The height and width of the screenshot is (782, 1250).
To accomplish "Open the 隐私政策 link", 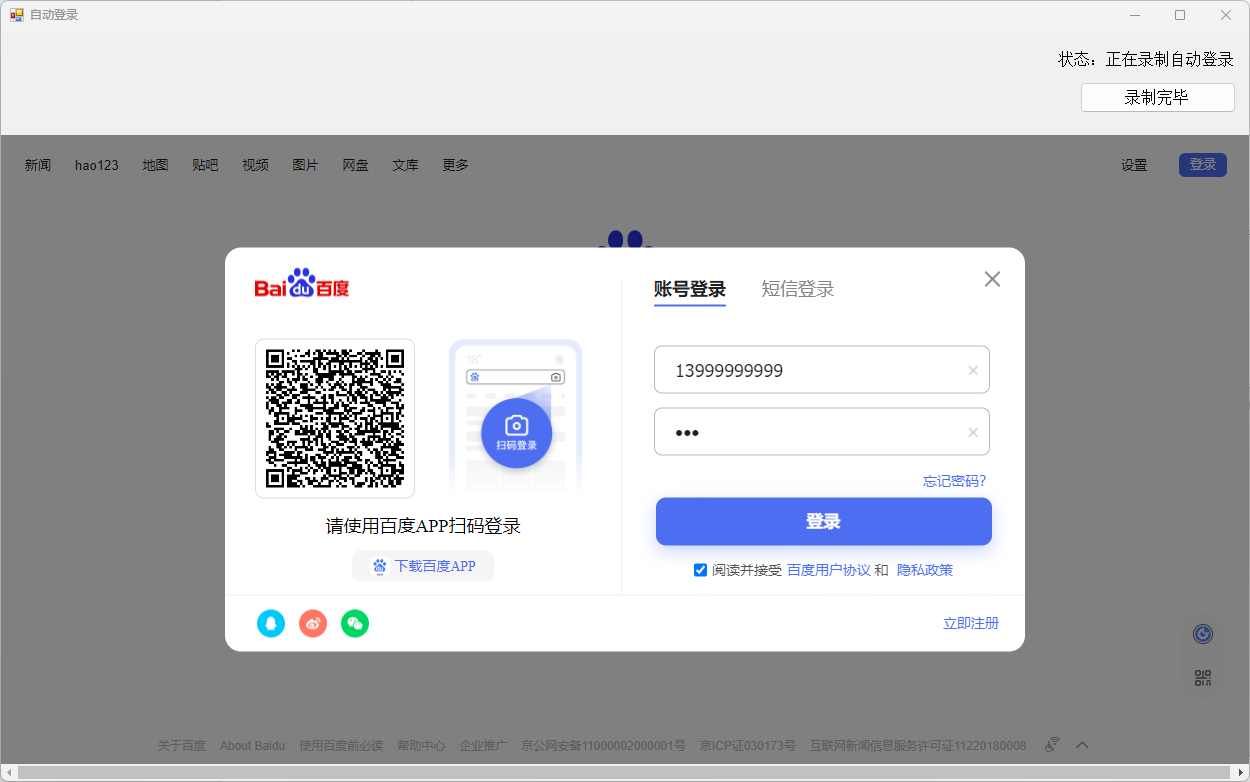I will [x=925, y=570].
